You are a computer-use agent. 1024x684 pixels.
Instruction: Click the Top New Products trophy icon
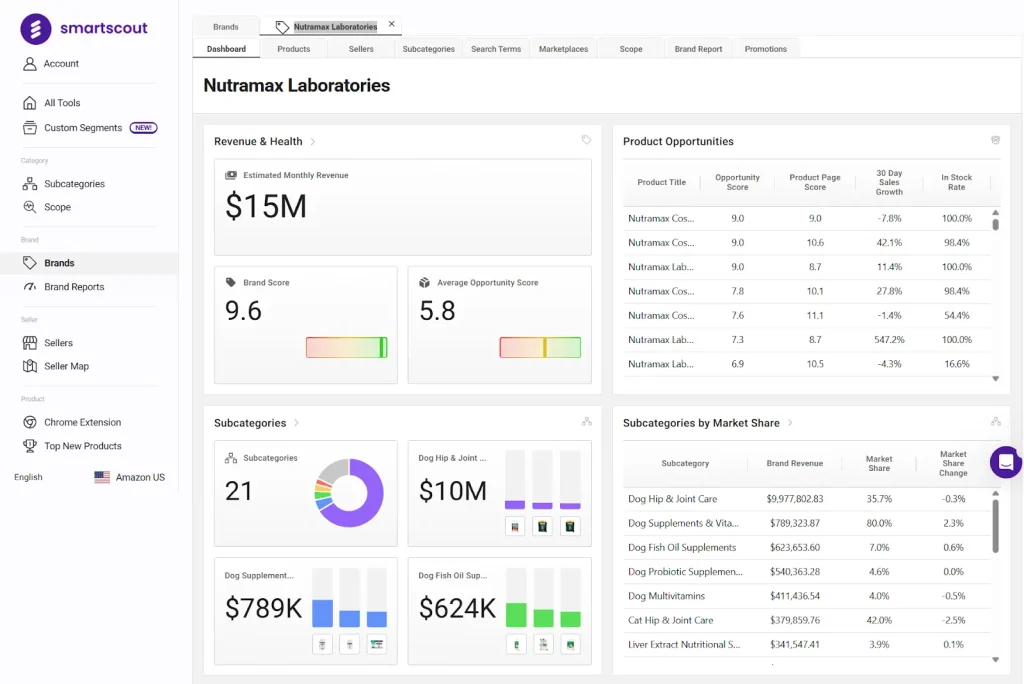point(29,446)
